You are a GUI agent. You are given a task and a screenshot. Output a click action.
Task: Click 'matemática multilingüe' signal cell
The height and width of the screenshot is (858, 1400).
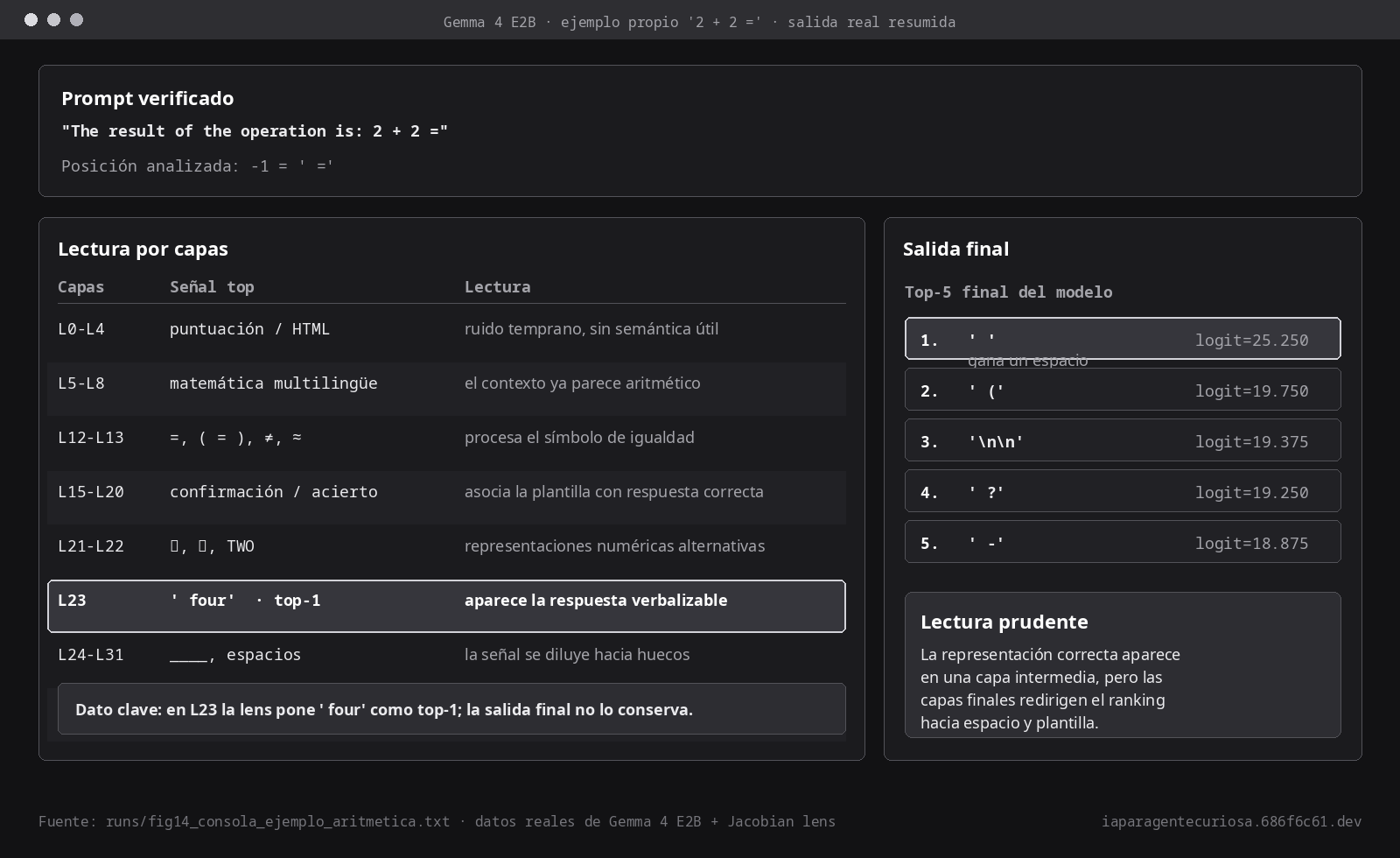273,383
